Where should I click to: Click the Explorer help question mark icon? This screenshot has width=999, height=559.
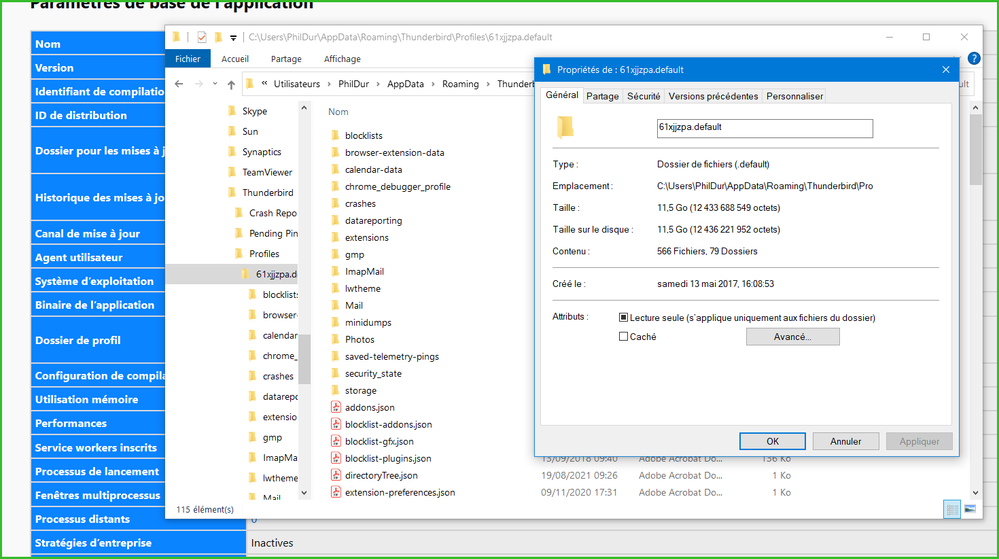pyautogui.click(x=974, y=59)
